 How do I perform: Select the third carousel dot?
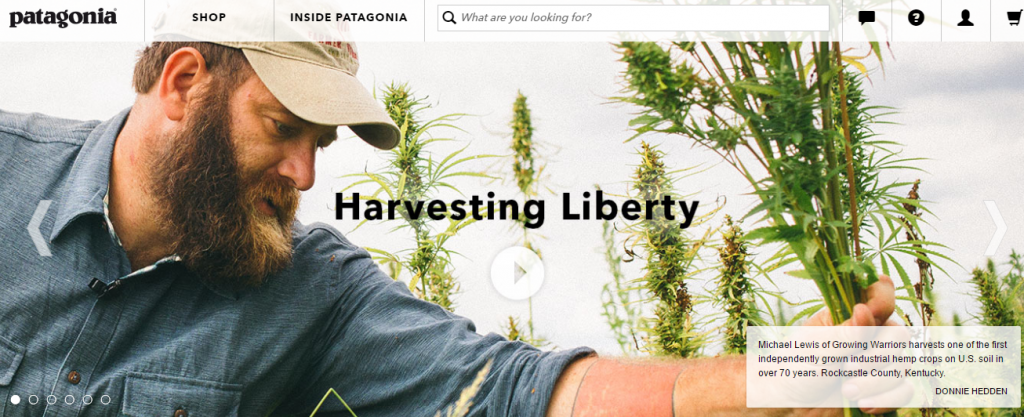(52, 399)
